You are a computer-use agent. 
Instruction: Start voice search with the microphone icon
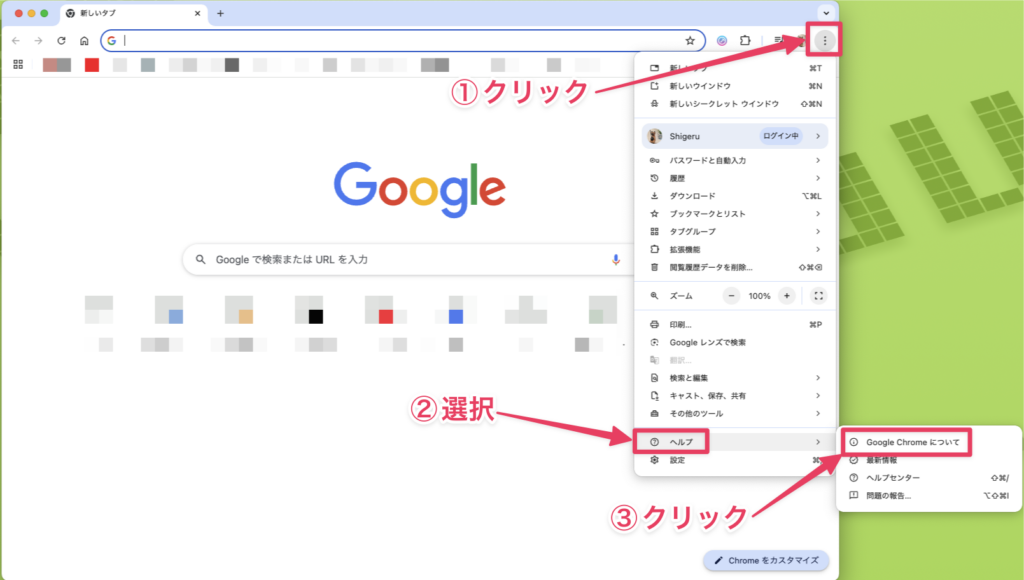[x=615, y=259]
